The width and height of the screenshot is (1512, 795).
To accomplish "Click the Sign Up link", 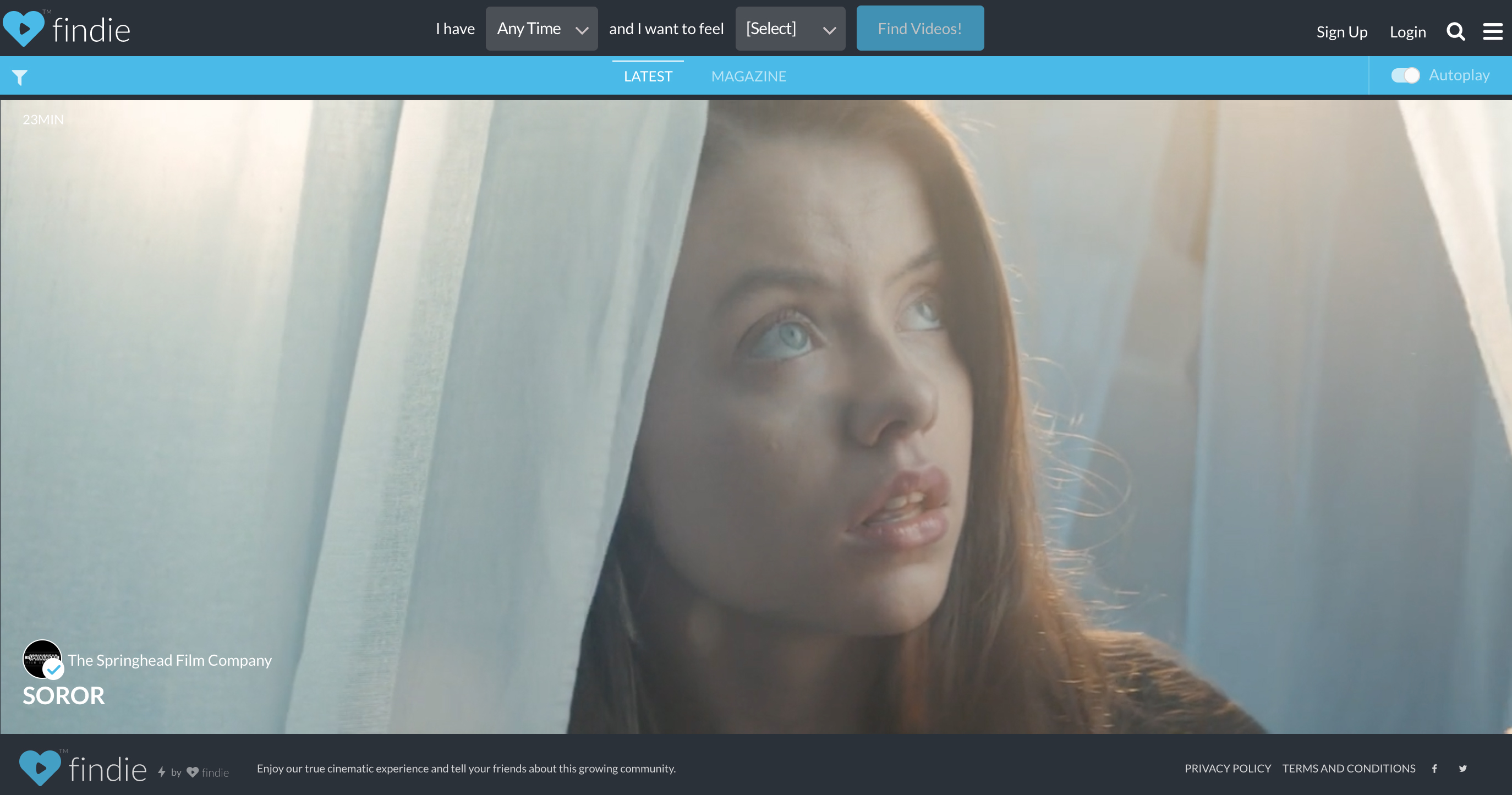I will (x=1341, y=32).
